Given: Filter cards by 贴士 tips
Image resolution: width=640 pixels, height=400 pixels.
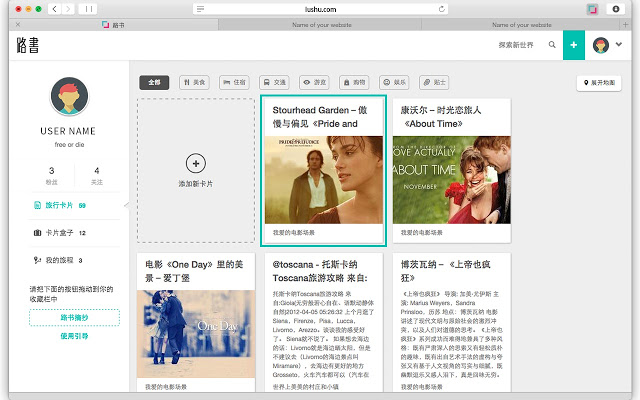Looking at the screenshot, I should pyautogui.click(x=434, y=82).
